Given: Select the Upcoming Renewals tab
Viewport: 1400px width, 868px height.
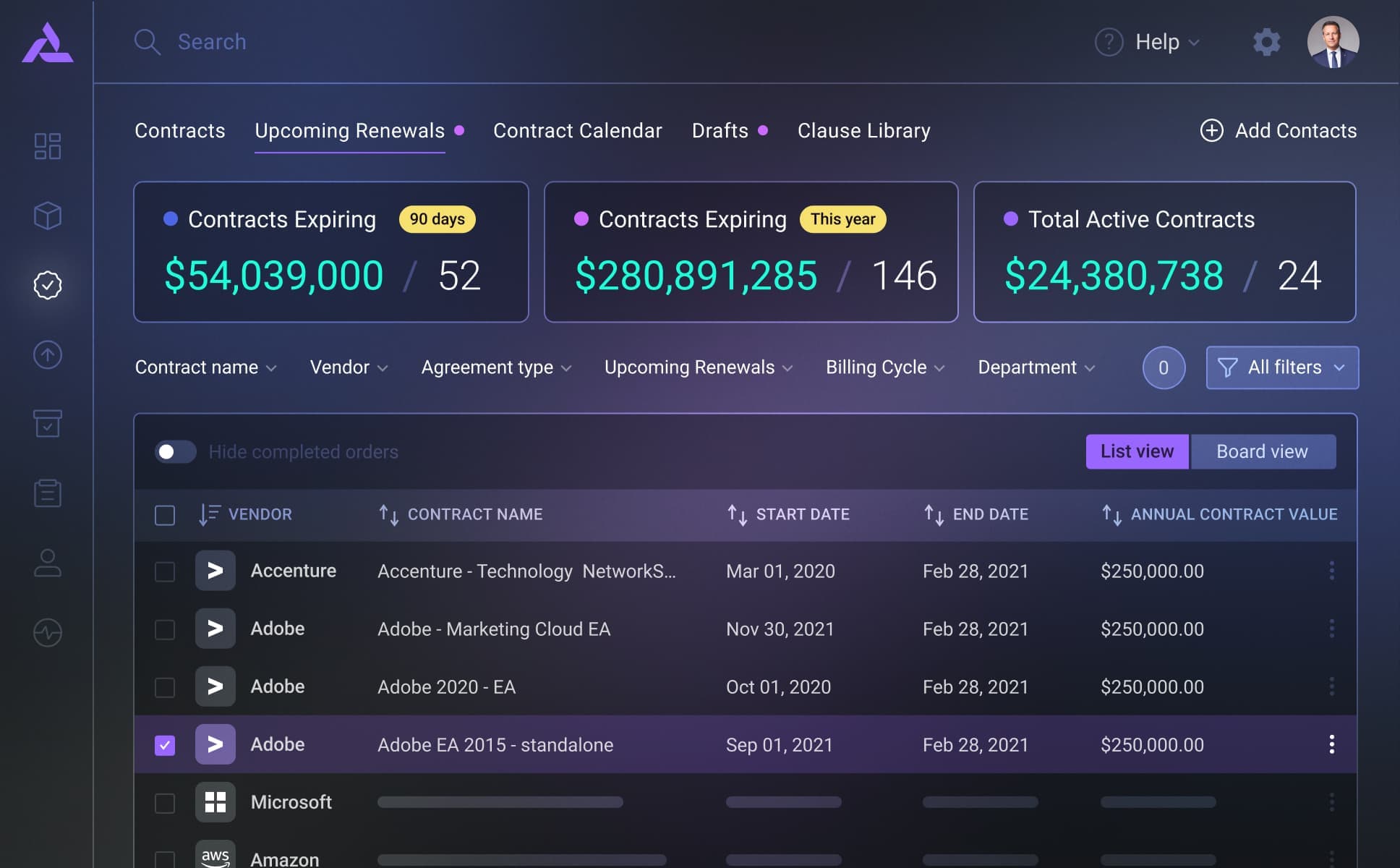Looking at the screenshot, I should pyautogui.click(x=350, y=130).
